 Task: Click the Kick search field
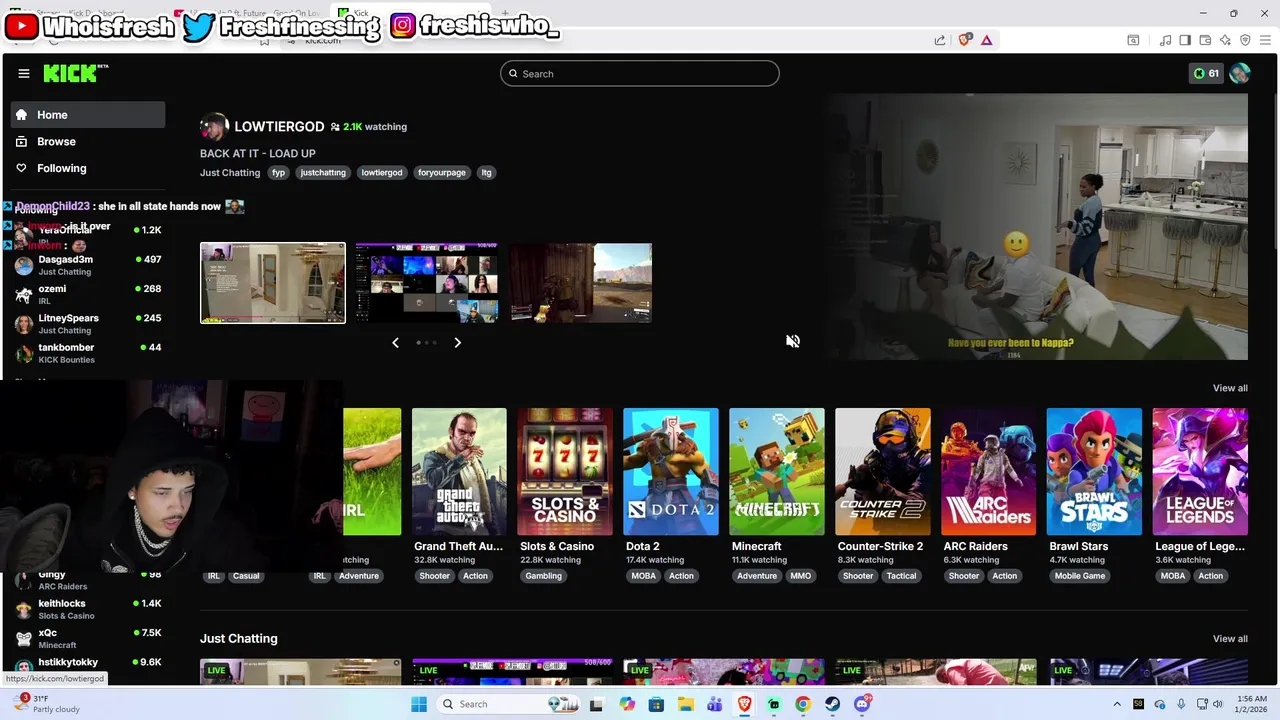[x=640, y=73]
